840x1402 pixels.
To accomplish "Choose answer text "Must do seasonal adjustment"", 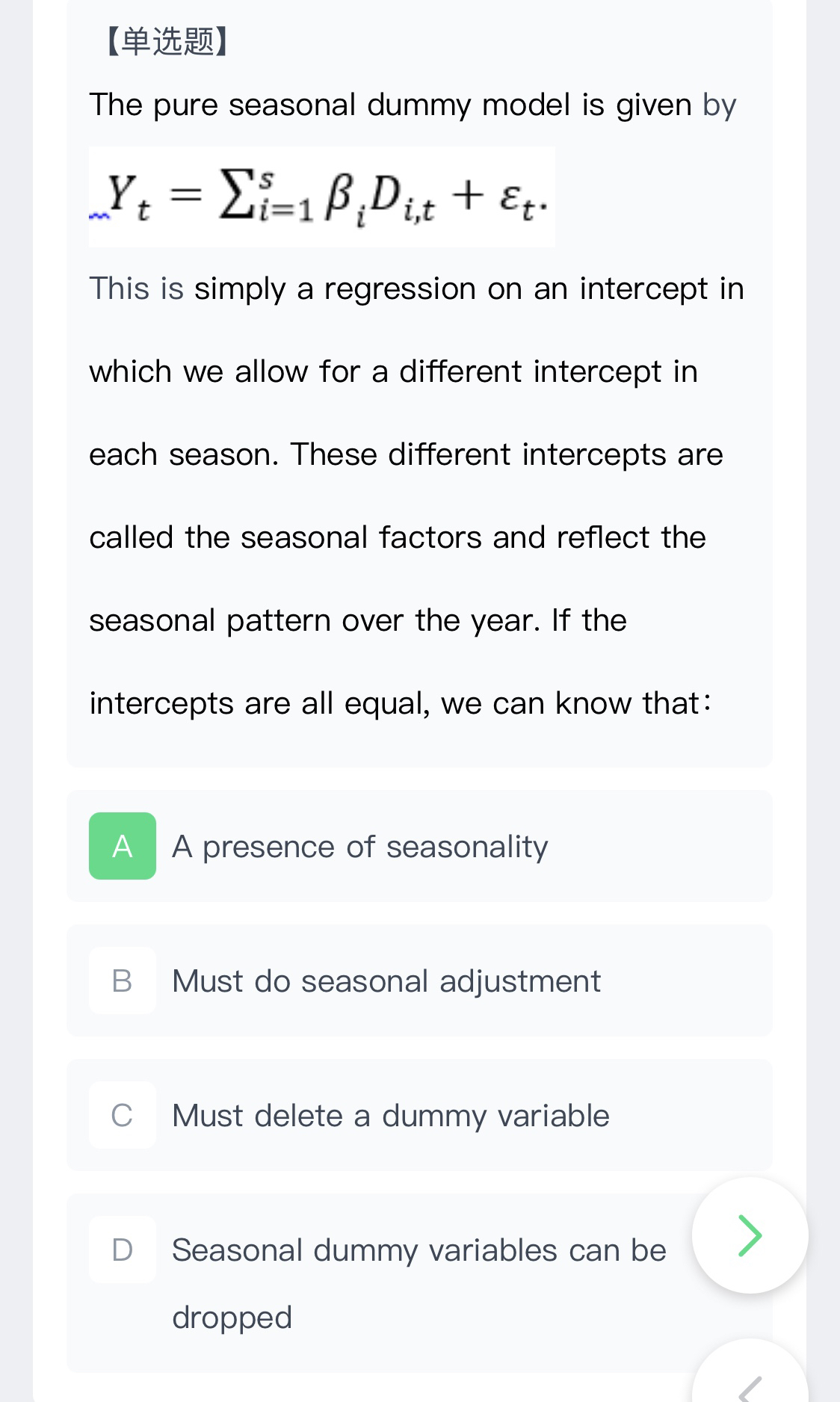I will coord(386,981).
